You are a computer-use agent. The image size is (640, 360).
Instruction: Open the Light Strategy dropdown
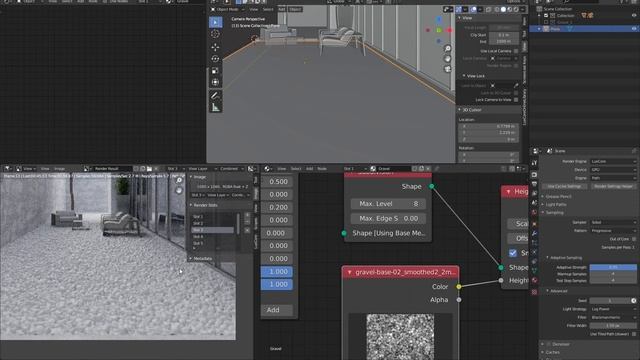pos(613,309)
